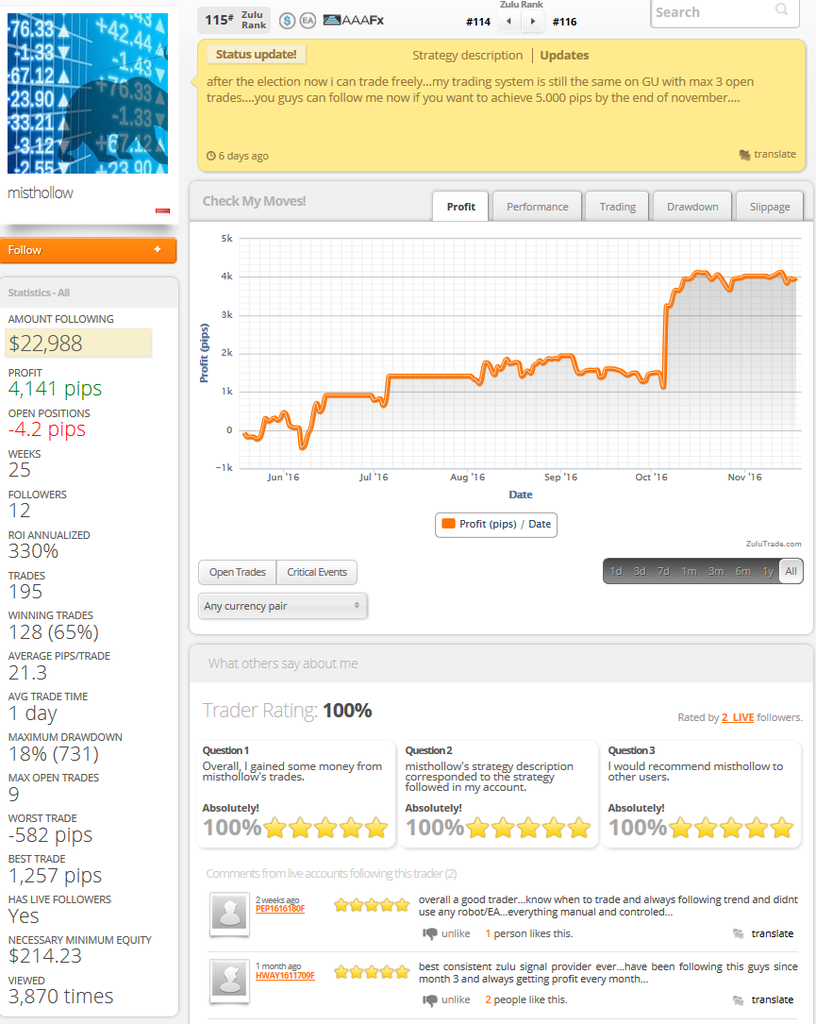Select the All time range
Viewport: 816px width, 1024px height.
click(791, 571)
